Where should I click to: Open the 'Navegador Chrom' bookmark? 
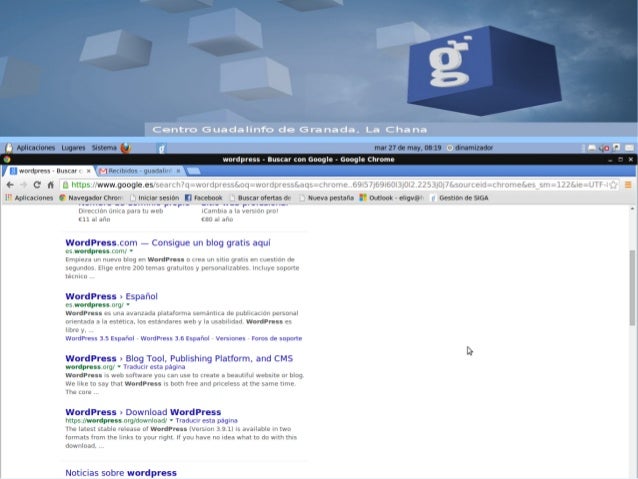pos(91,198)
